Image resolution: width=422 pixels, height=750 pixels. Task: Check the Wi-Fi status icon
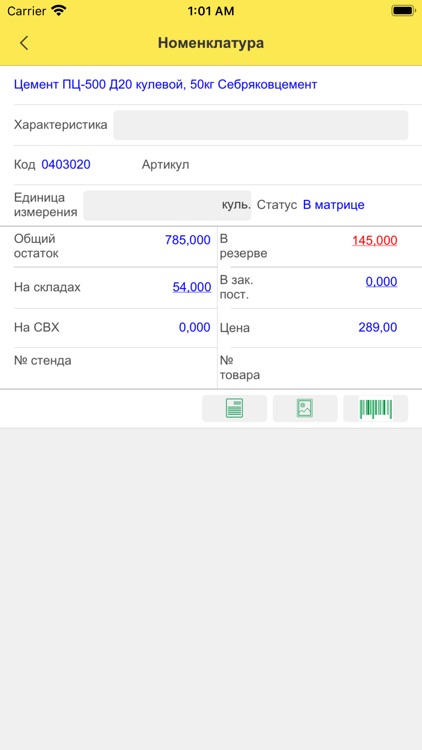[59, 11]
